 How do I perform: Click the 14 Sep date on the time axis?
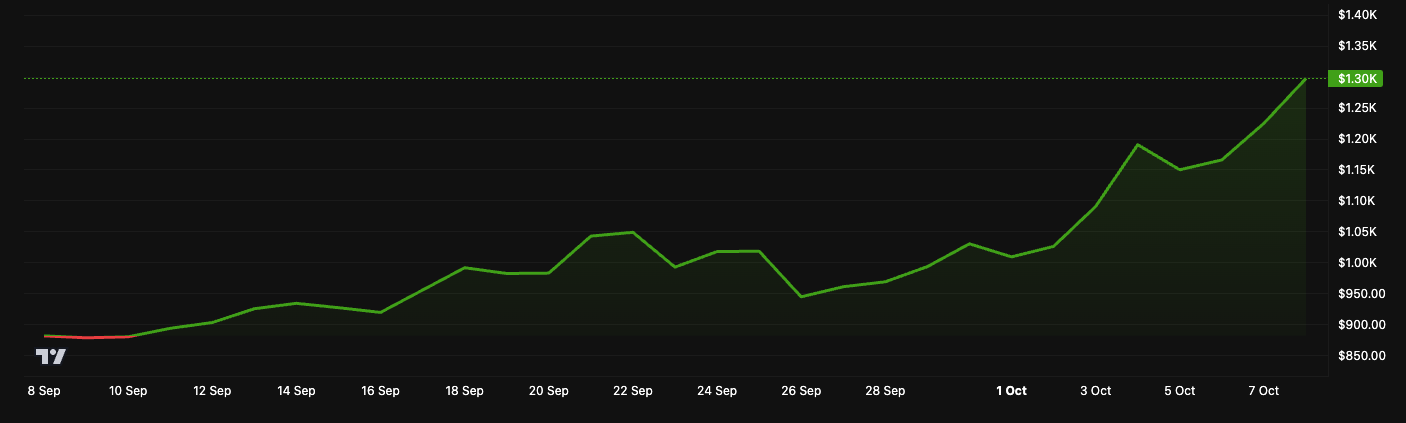click(x=296, y=391)
